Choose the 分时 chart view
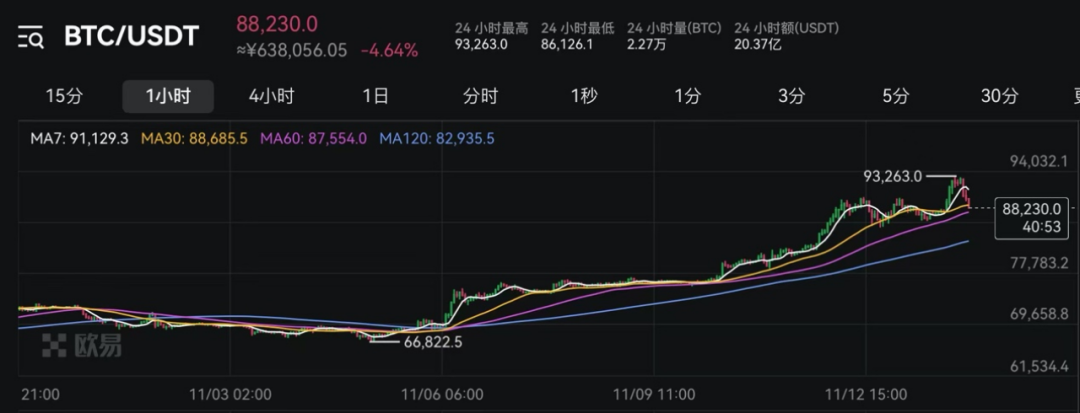The width and height of the screenshot is (1080, 413). [480, 96]
